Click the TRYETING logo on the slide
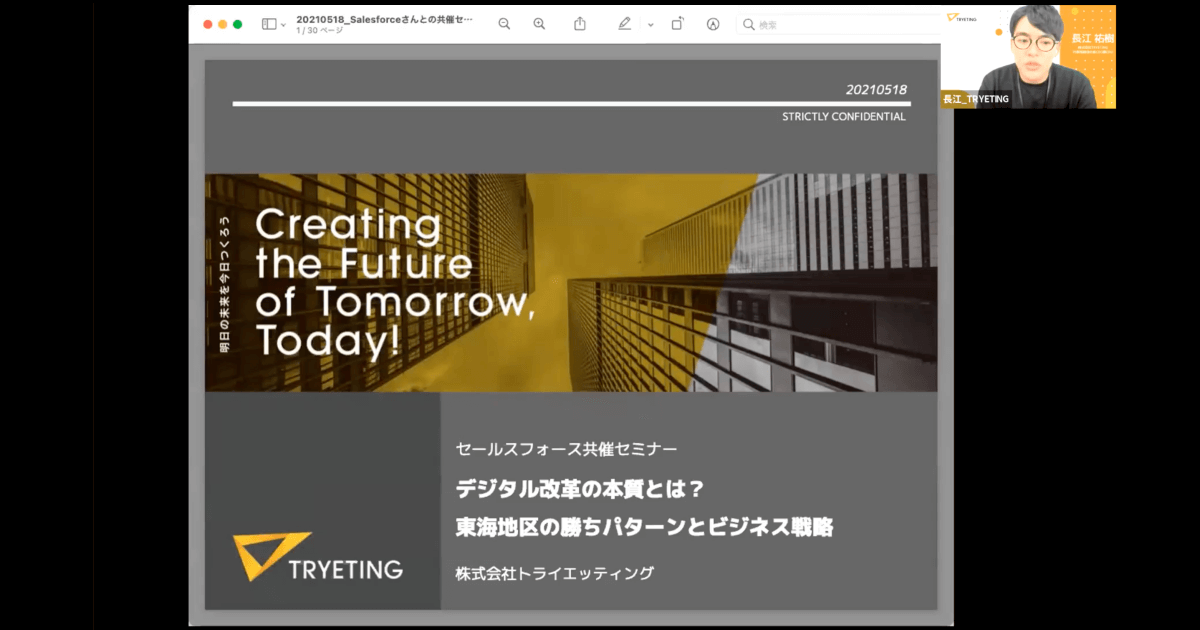This screenshot has height=630, width=1200. click(318, 557)
